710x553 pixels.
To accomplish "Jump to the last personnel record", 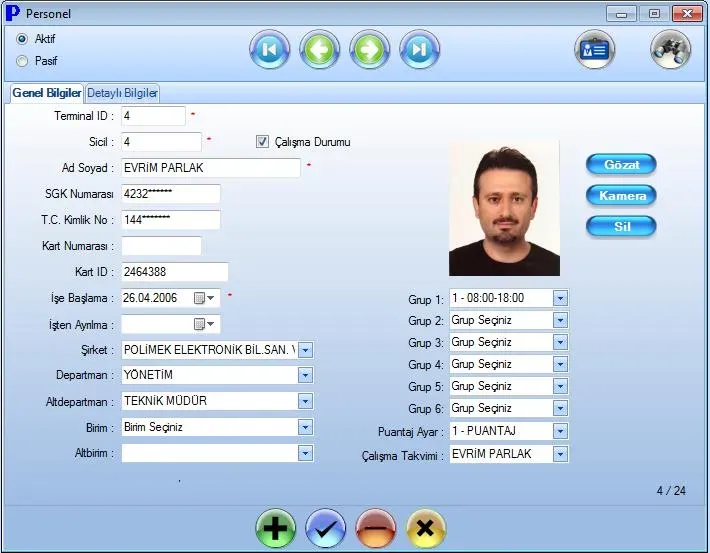I will (x=420, y=50).
